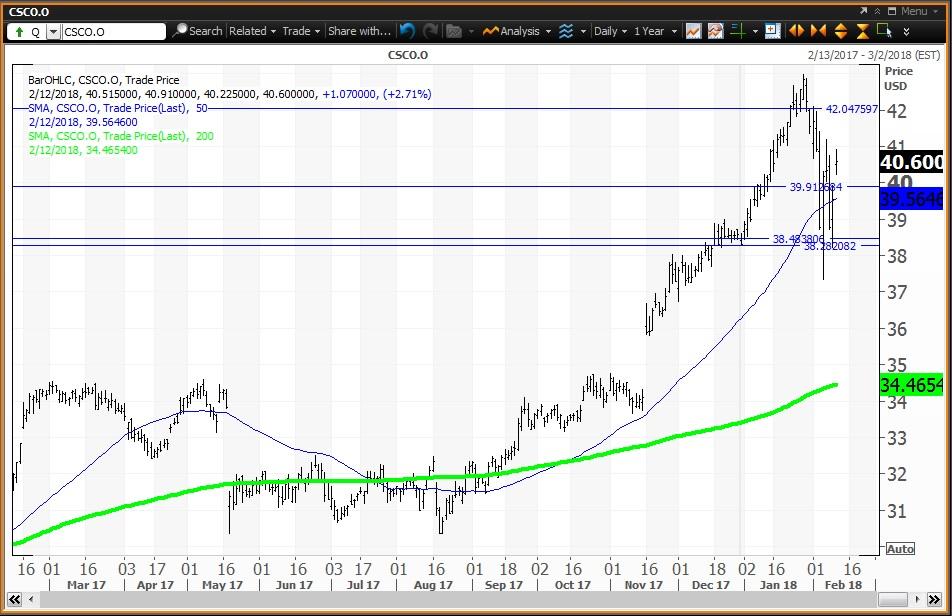Open the 1 Year range dropdown
The width and height of the screenshot is (952, 616).
pyautogui.click(x=654, y=31)
